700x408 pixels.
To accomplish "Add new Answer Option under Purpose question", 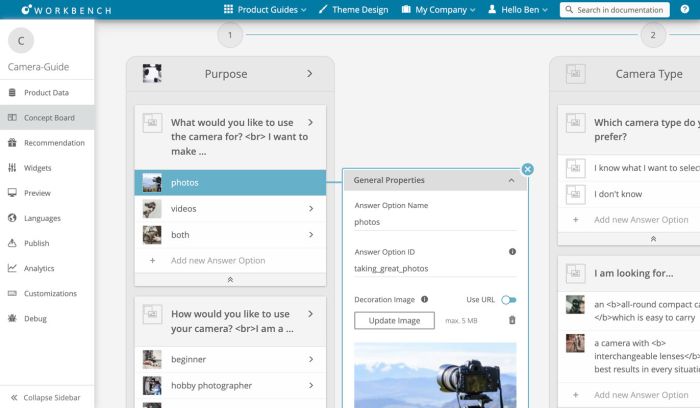I will (x=217, y=260).
